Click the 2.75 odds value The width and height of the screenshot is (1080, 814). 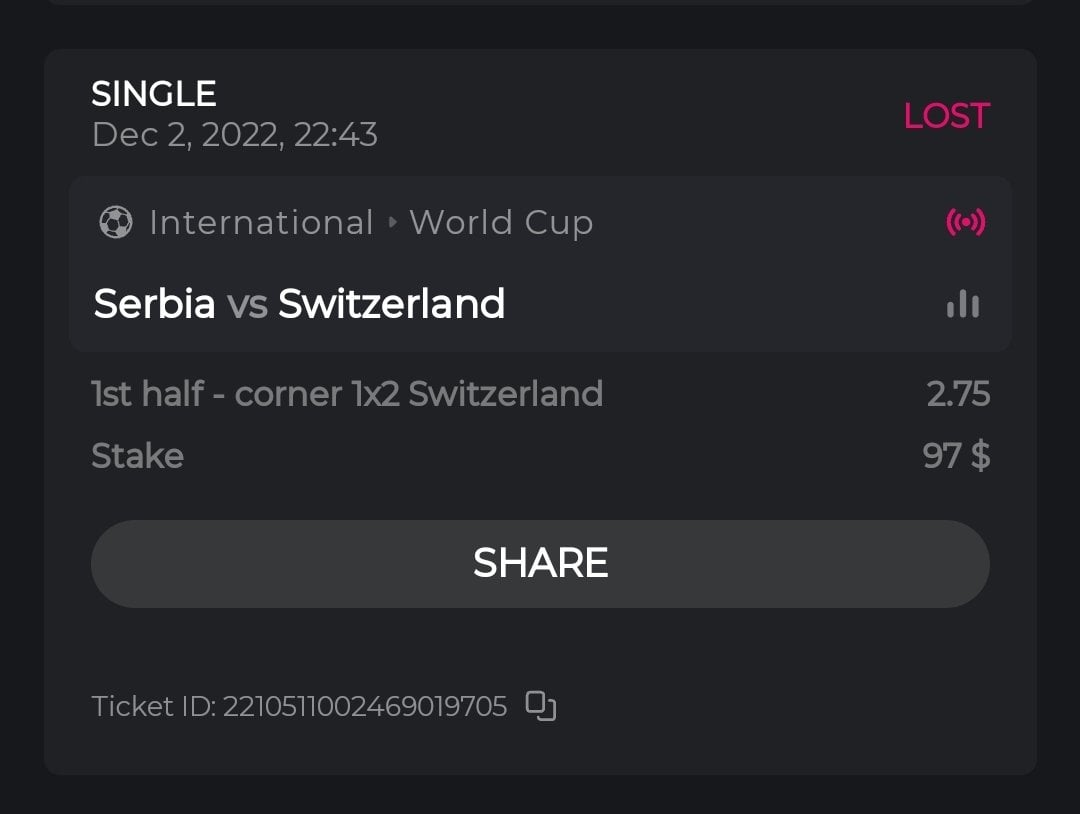(958, 394)
